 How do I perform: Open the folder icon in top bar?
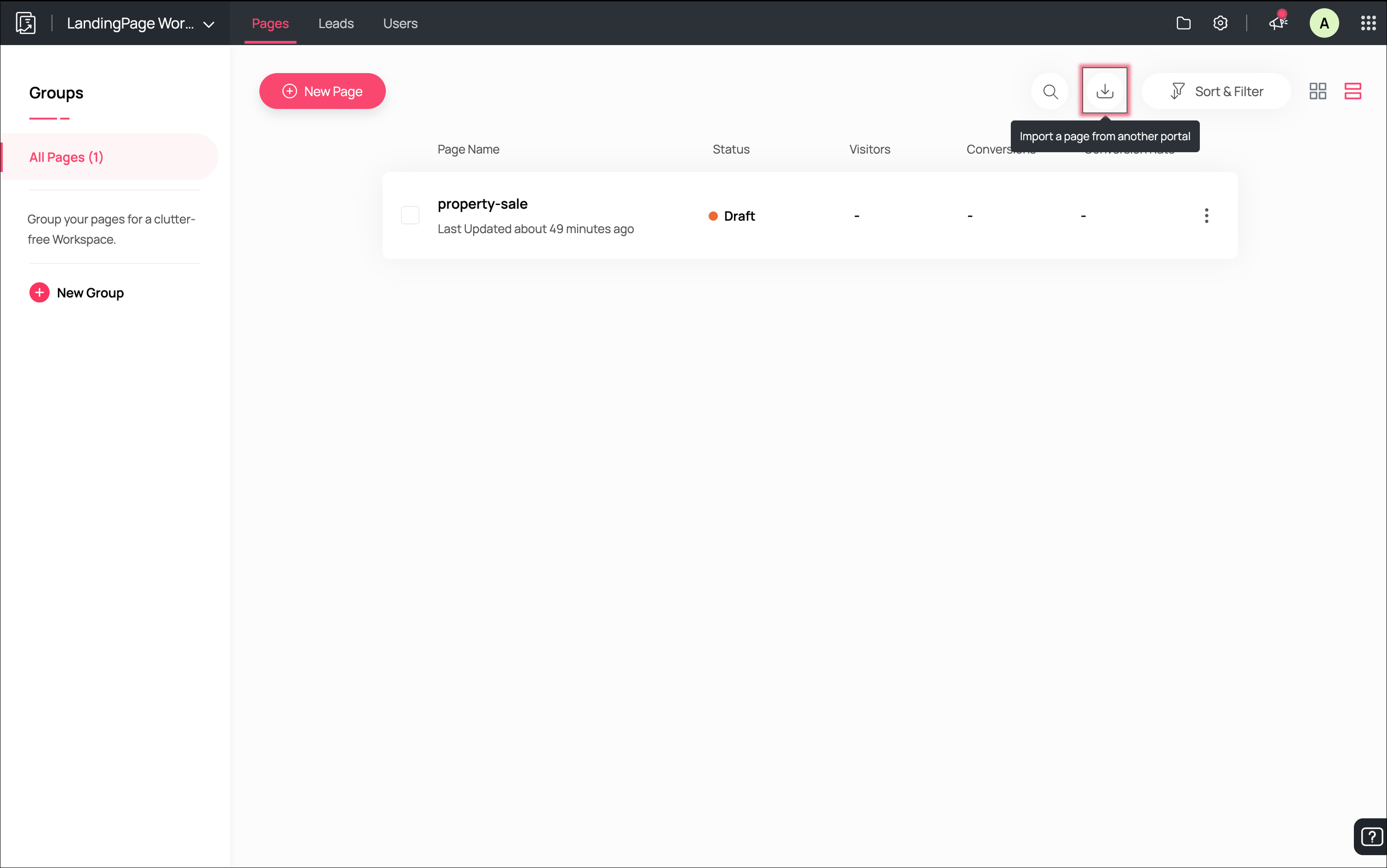[x=1183, y=23]
